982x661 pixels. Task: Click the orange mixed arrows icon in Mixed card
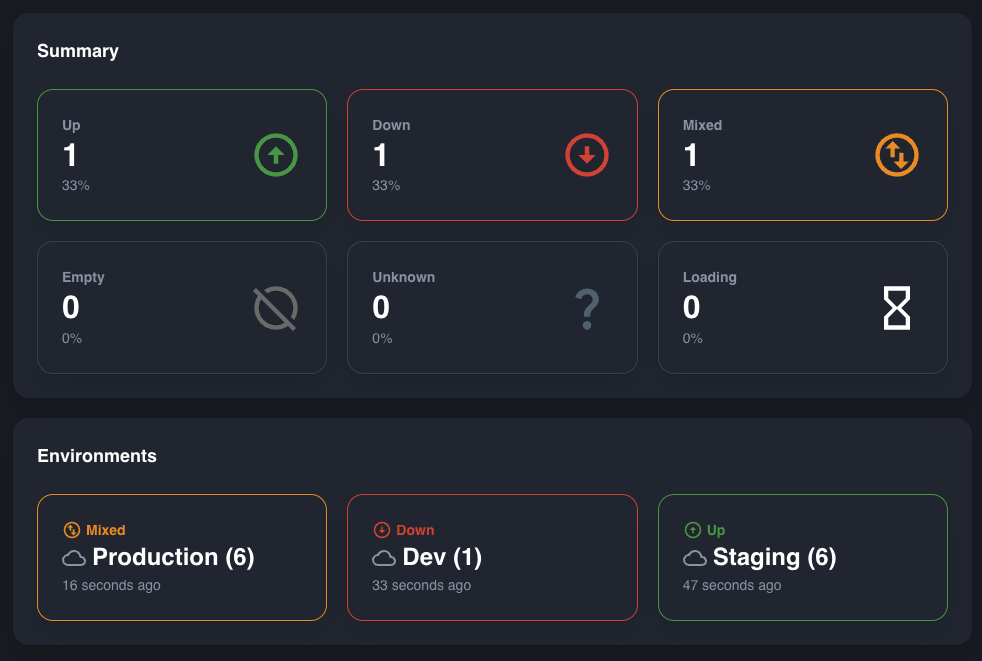(897, 155)
